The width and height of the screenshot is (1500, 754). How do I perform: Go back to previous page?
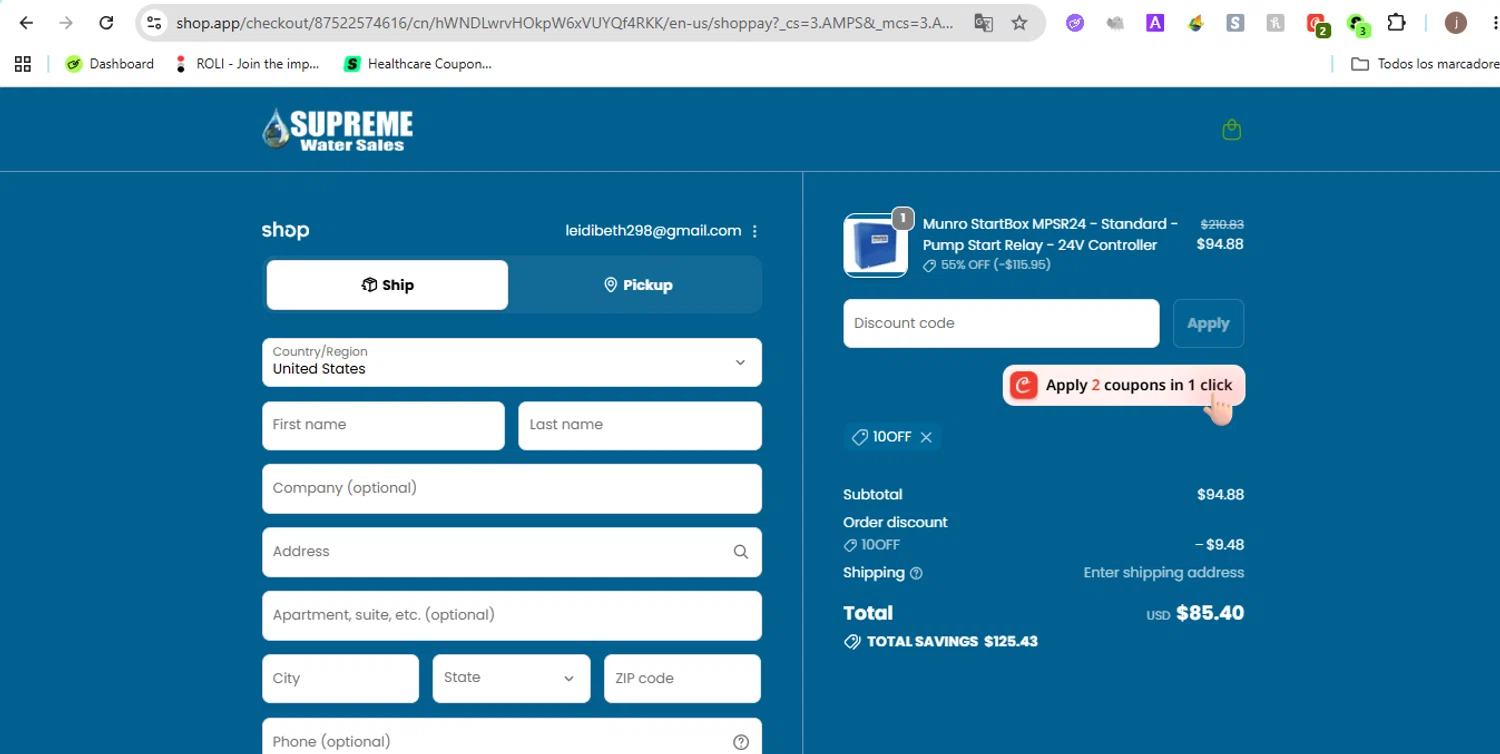tap(27, 22)
